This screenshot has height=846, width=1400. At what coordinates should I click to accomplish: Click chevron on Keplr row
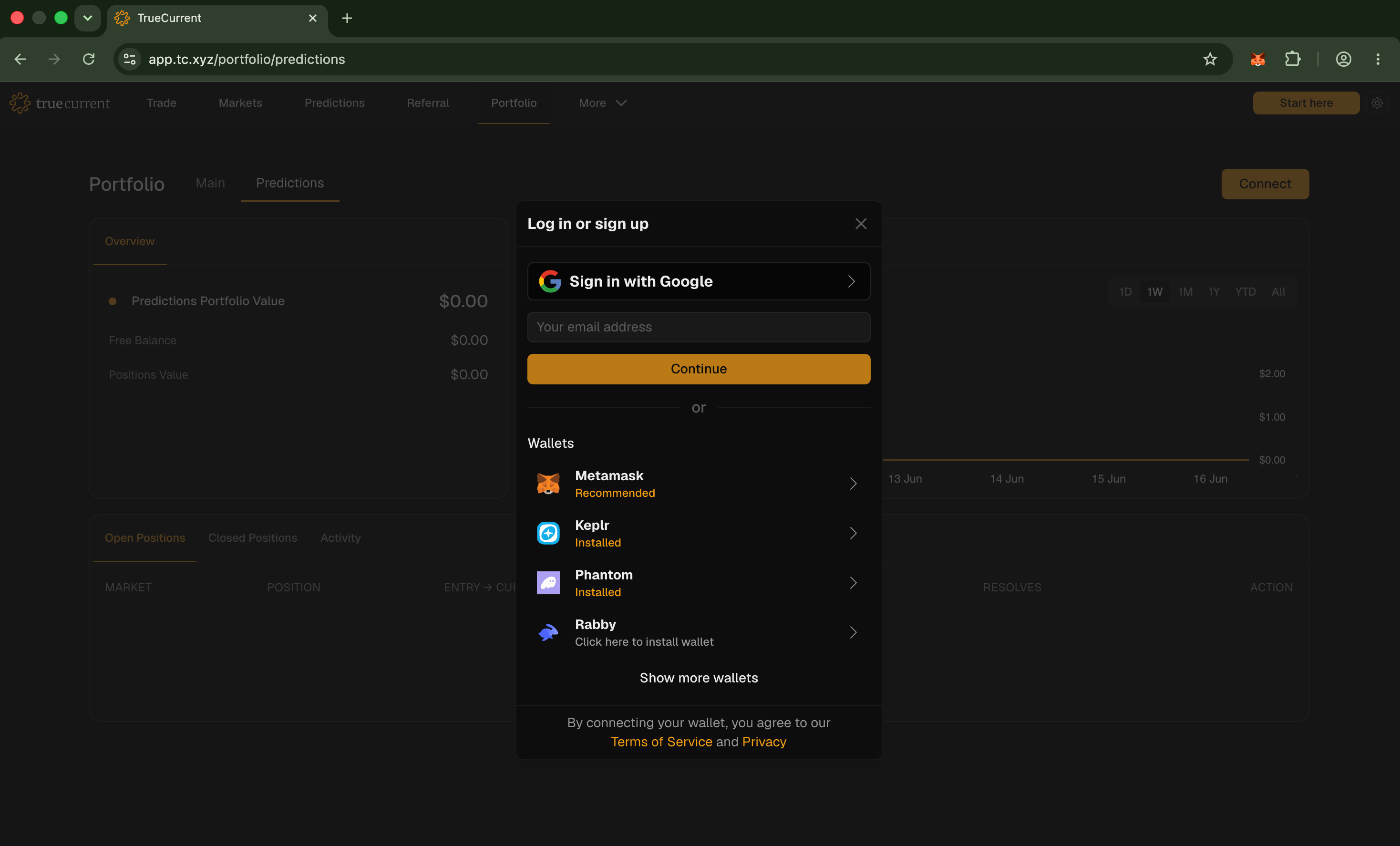[x=853, y=533]
